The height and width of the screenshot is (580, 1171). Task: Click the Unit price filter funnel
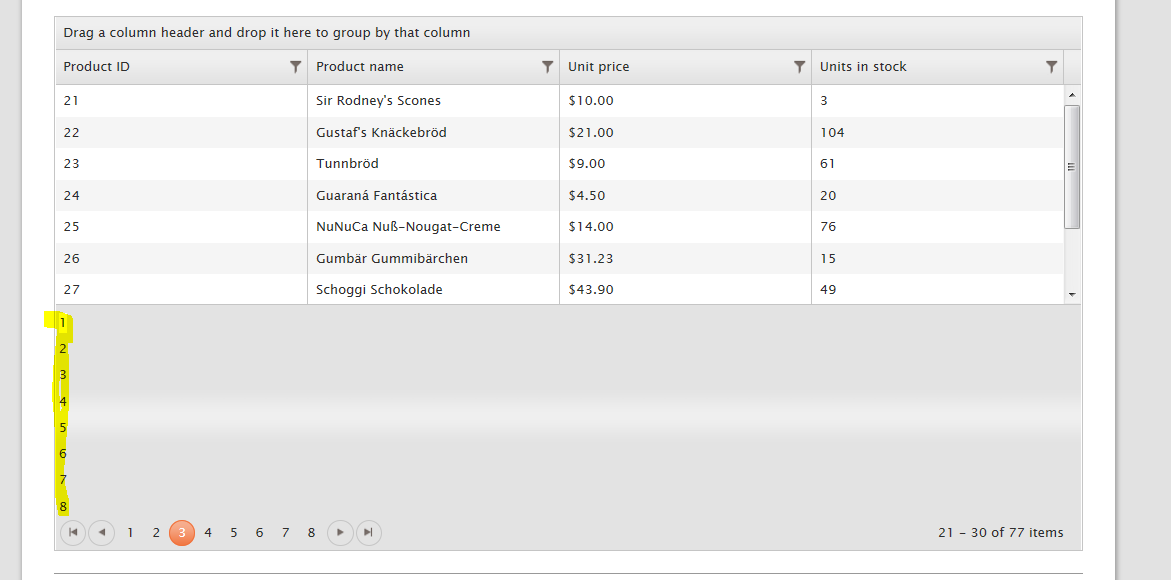coord(799,67)
